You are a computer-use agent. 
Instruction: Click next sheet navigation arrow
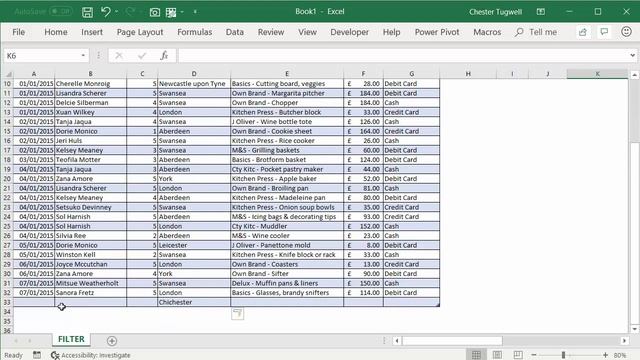click(30, 340)
